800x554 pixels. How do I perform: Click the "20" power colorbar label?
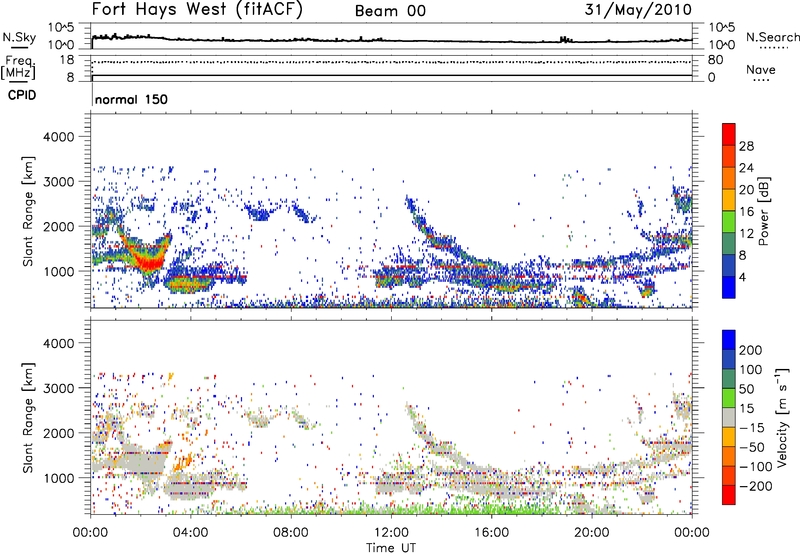pos(746,190)
